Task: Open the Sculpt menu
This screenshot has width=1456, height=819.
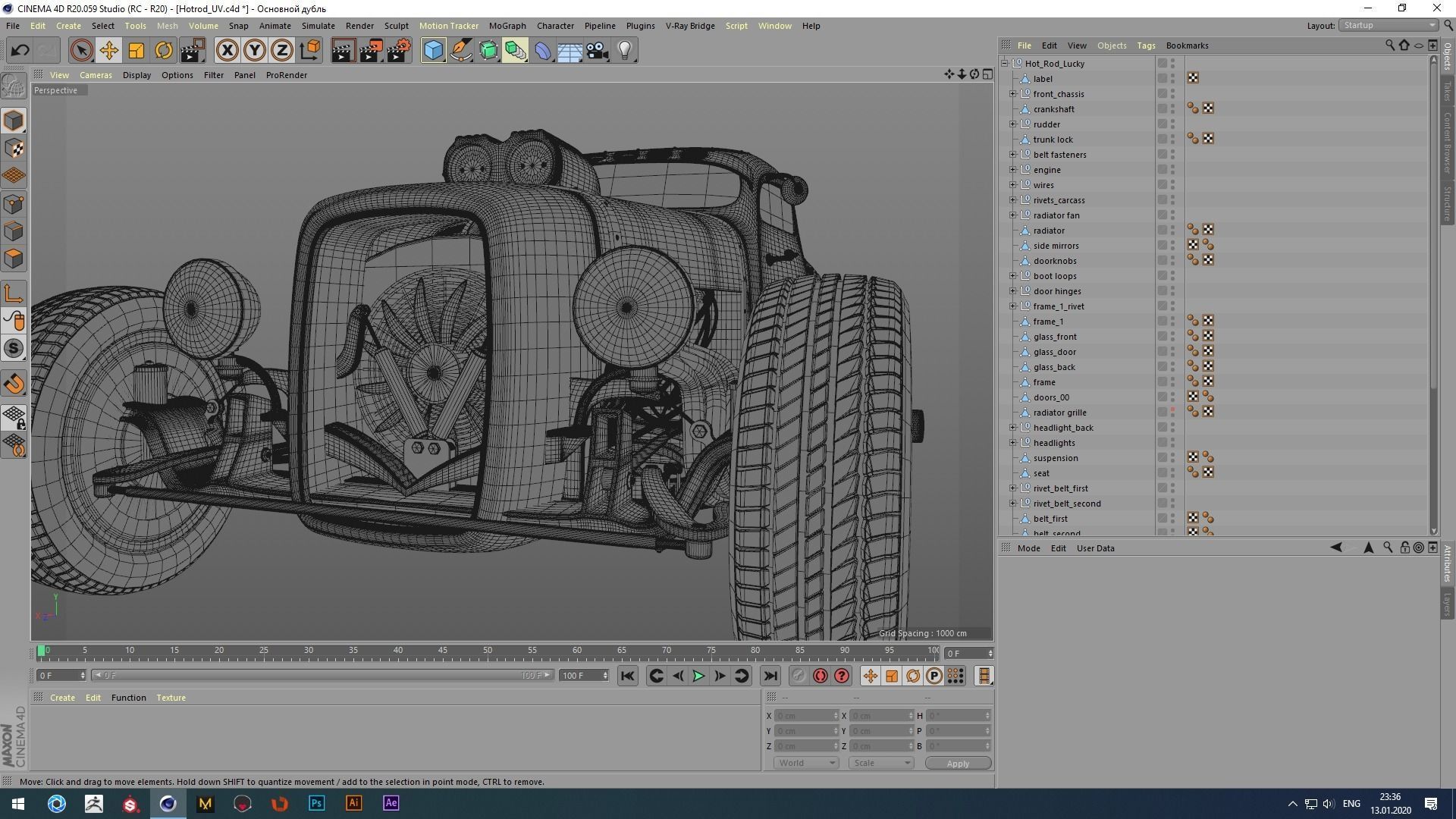Action: 396,26
